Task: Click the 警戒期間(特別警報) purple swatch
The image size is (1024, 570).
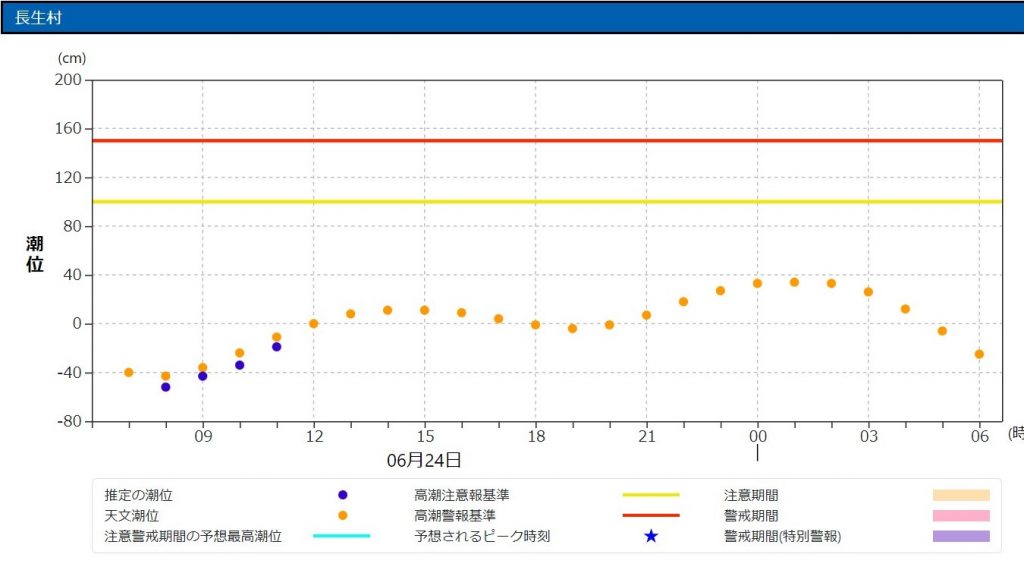Action: point(961,536)
